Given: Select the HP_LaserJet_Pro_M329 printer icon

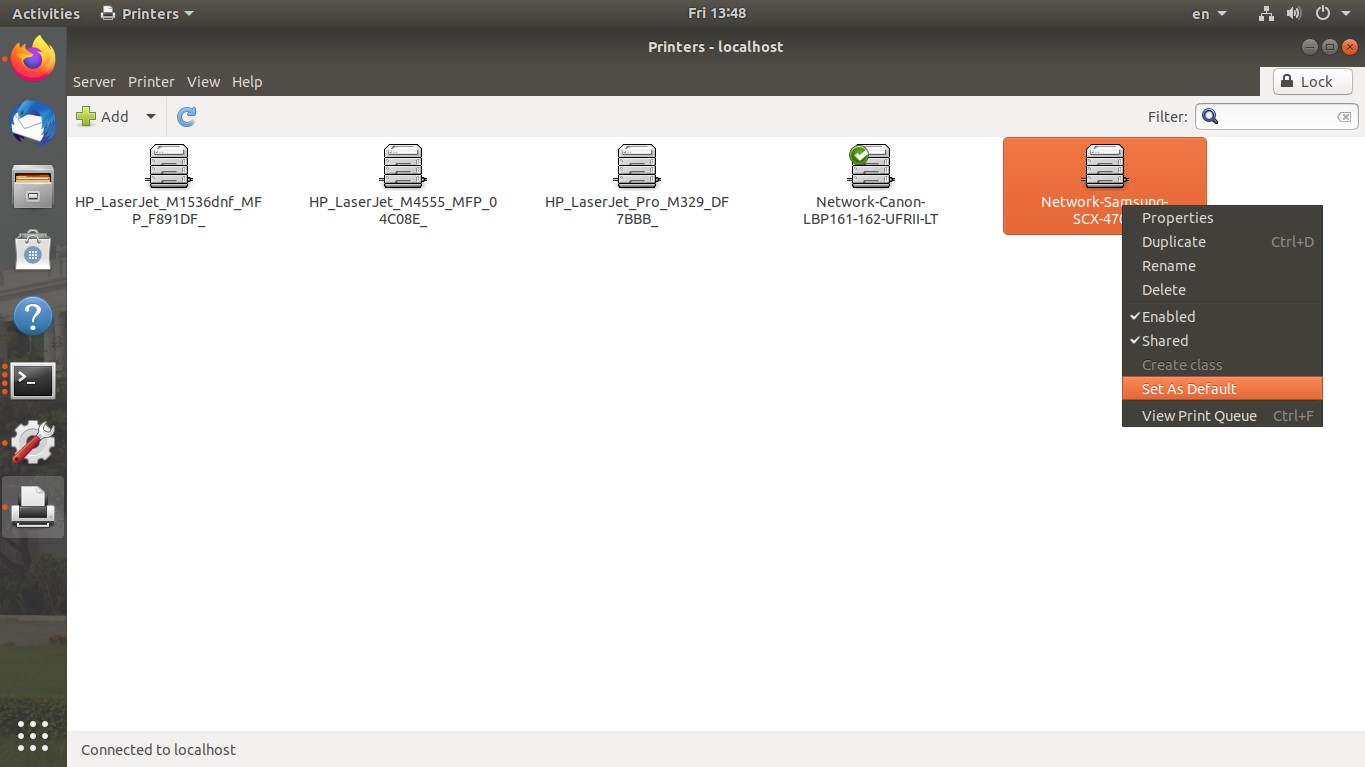Looking at the screenshot, I should [x=637, y=166].
